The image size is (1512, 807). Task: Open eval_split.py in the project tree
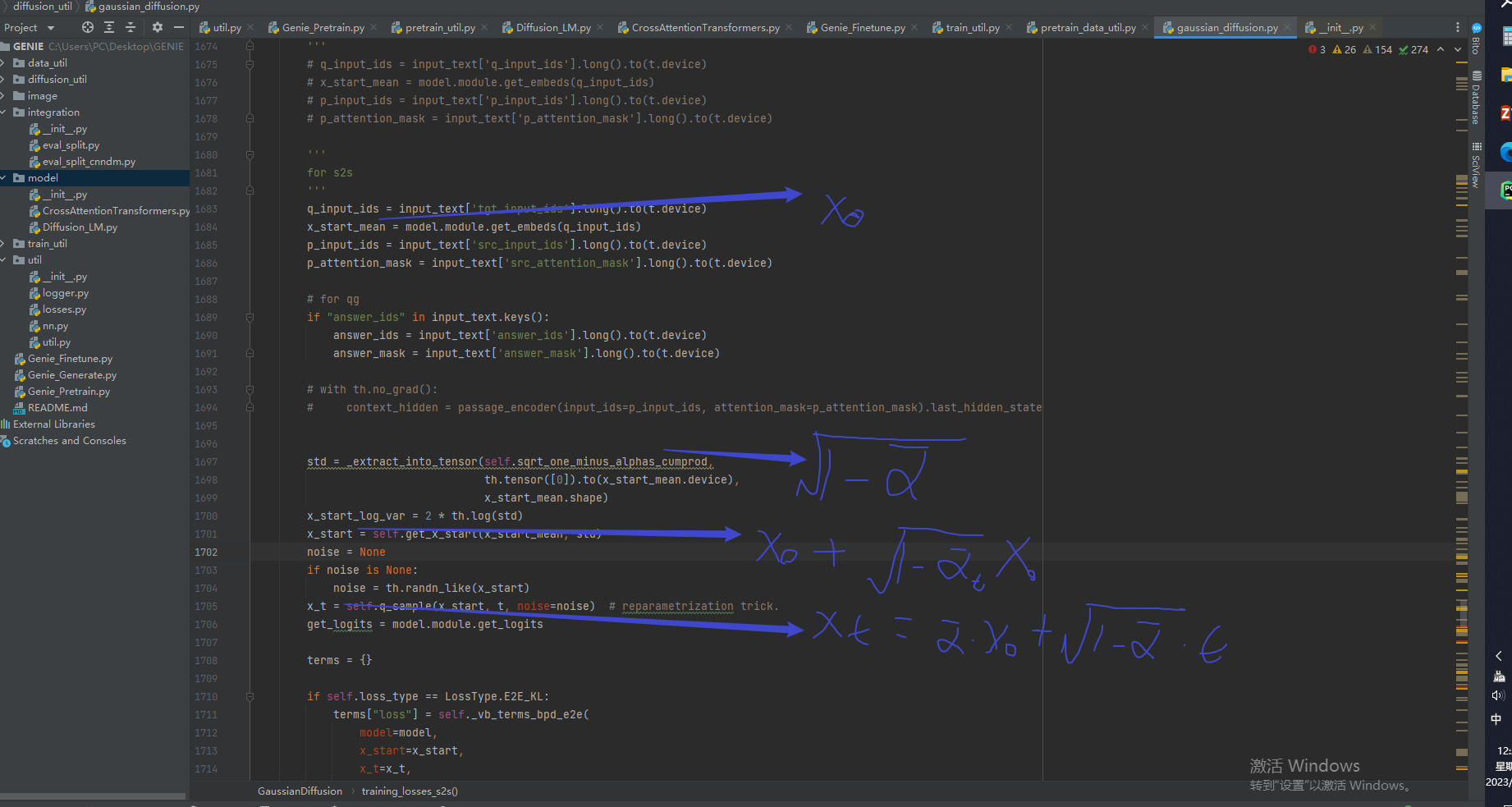click(71, 145)
